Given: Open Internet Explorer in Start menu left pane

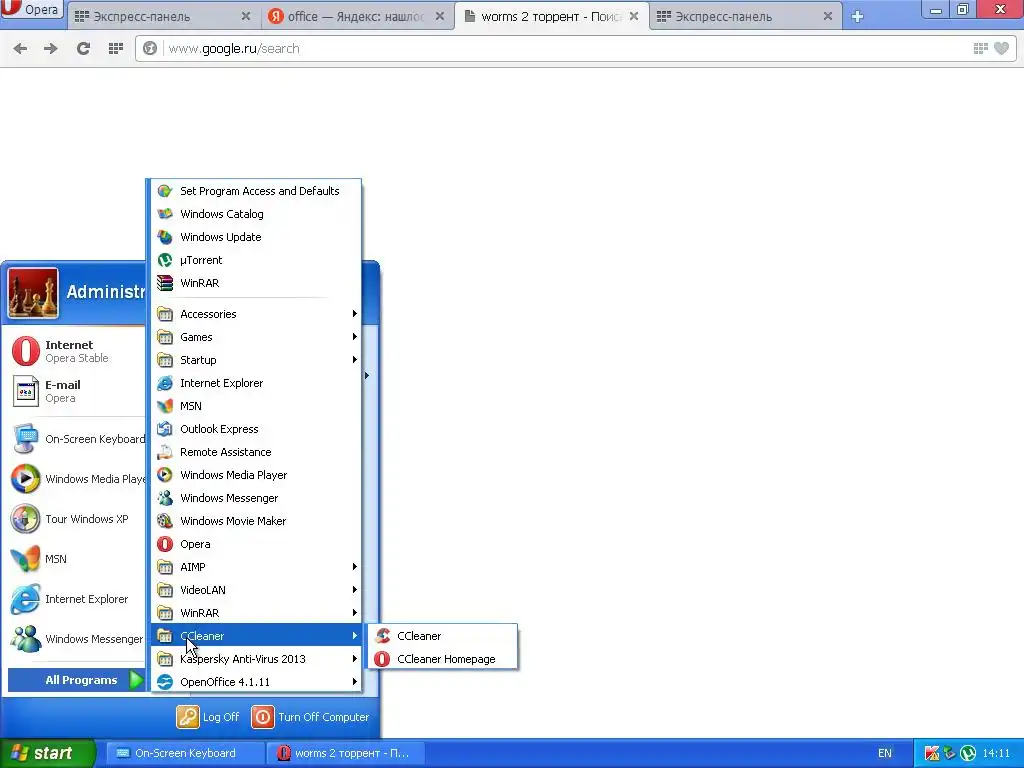Looking at the screenshot, I should (x=77, y=599).
